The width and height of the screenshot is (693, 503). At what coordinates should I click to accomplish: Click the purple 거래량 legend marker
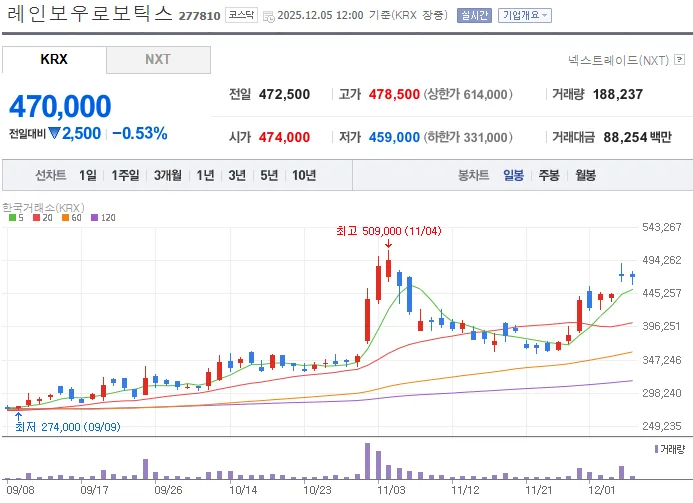point(656,450)
